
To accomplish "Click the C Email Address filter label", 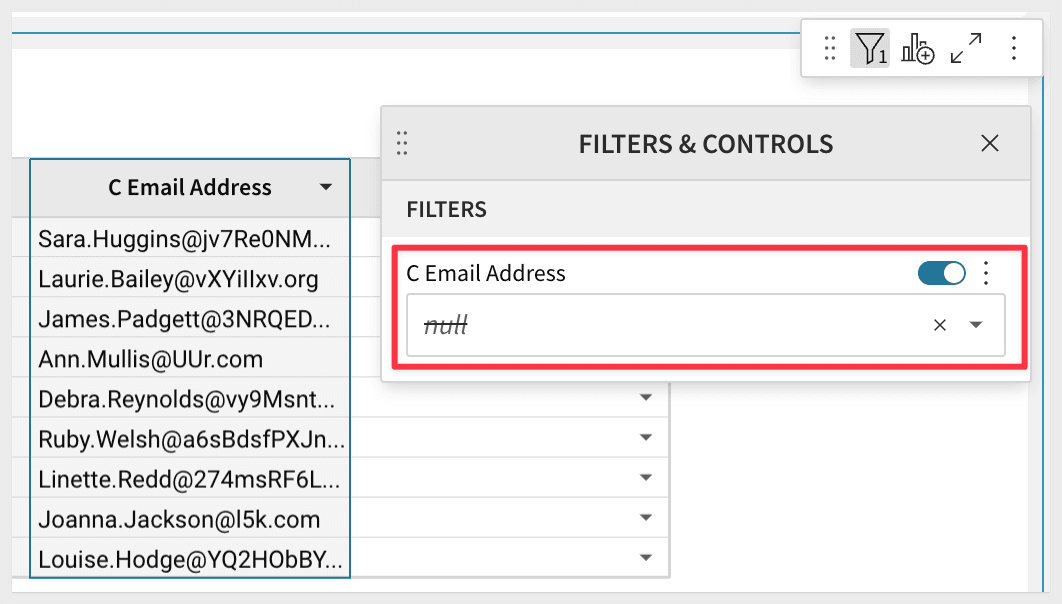I will pos(487,272).
